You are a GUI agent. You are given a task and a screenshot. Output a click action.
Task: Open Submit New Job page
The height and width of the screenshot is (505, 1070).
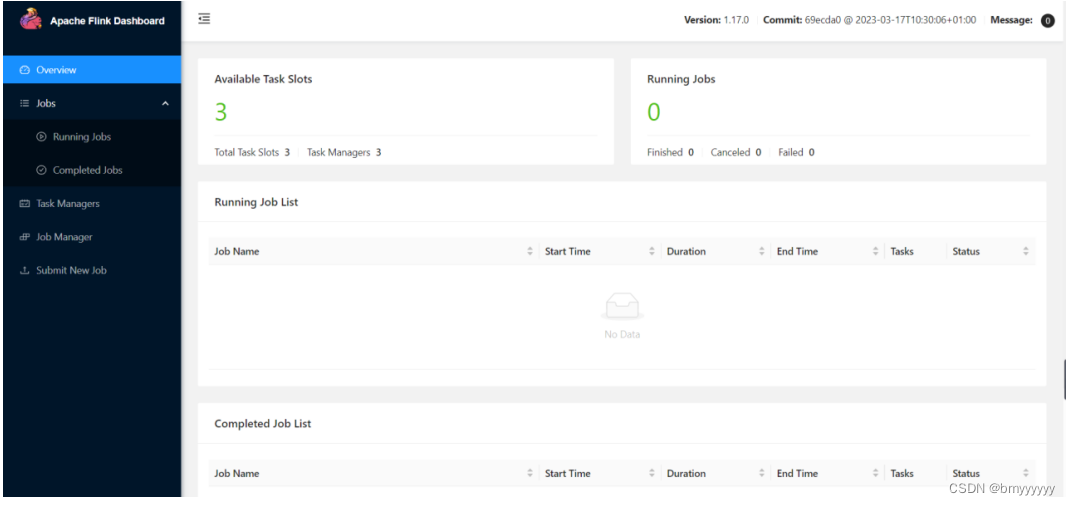92,270
